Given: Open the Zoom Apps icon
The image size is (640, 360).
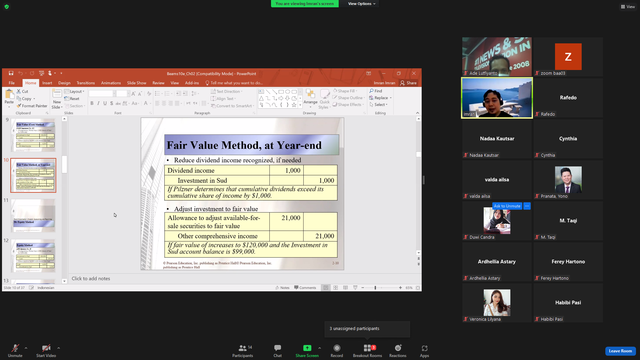Looking at the screenshot, I should point(424,348).
